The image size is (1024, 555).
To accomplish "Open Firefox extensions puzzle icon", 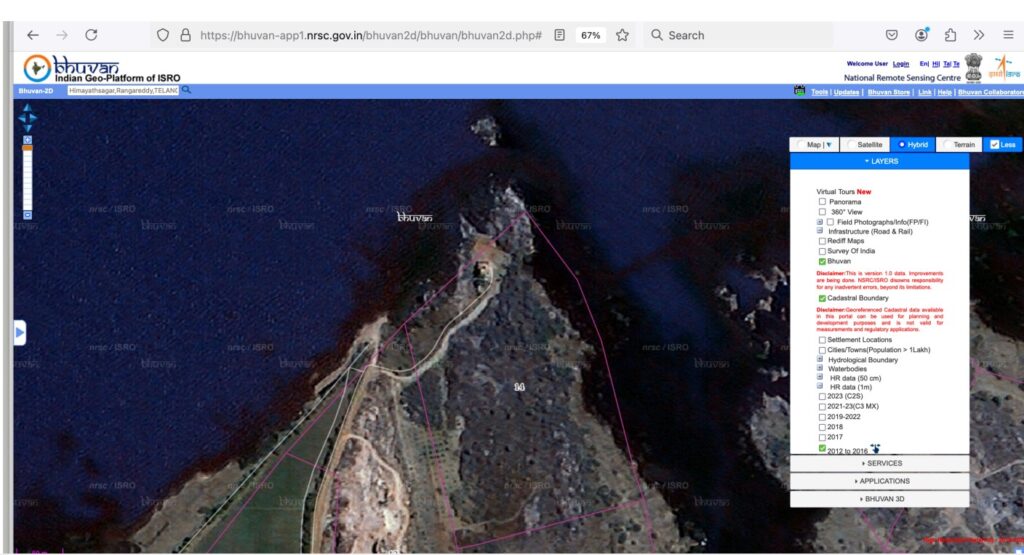I will [x=950, y=35].
